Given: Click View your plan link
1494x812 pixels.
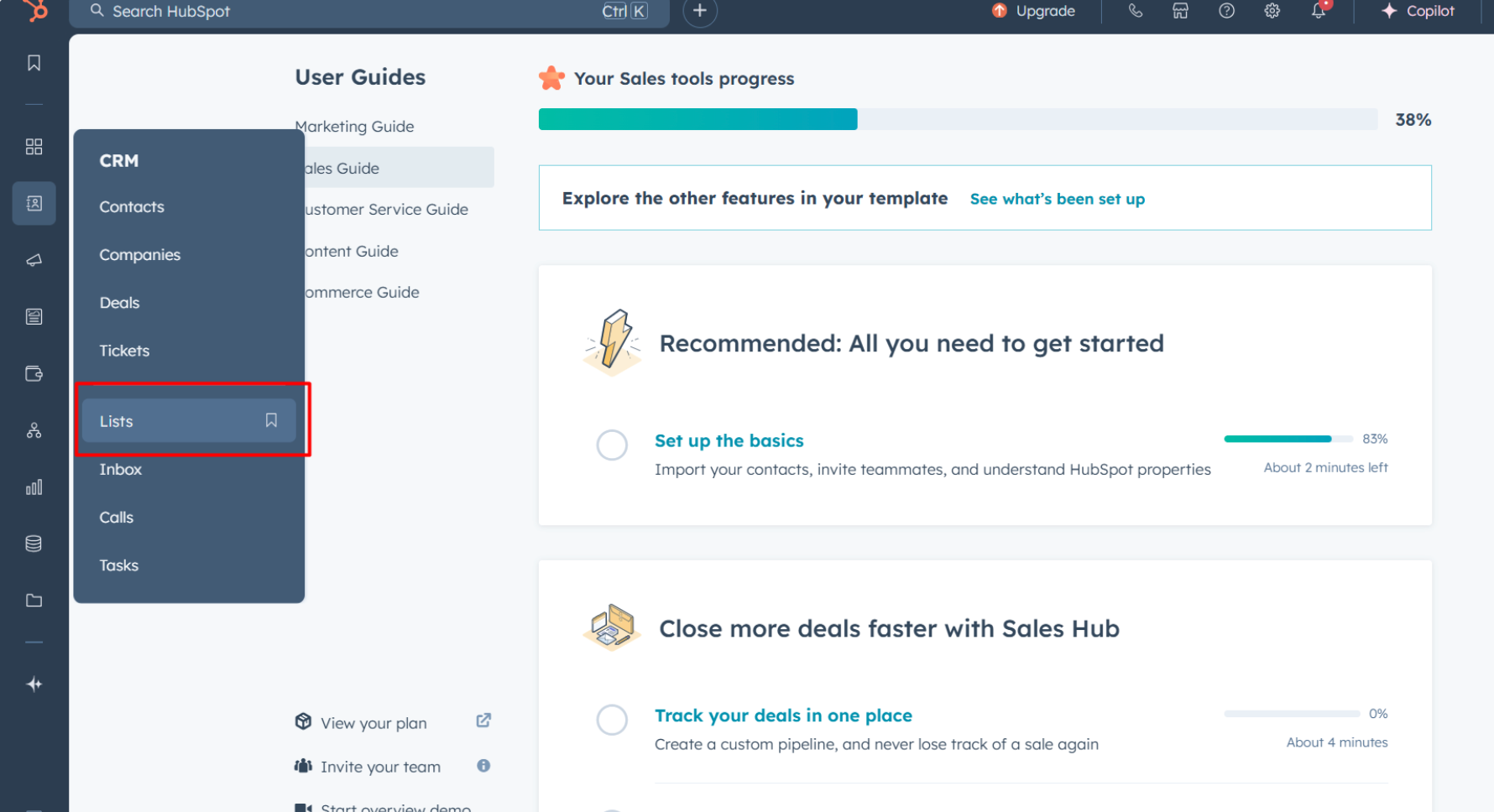Looking at the screenshot, I should coord(373,723).
